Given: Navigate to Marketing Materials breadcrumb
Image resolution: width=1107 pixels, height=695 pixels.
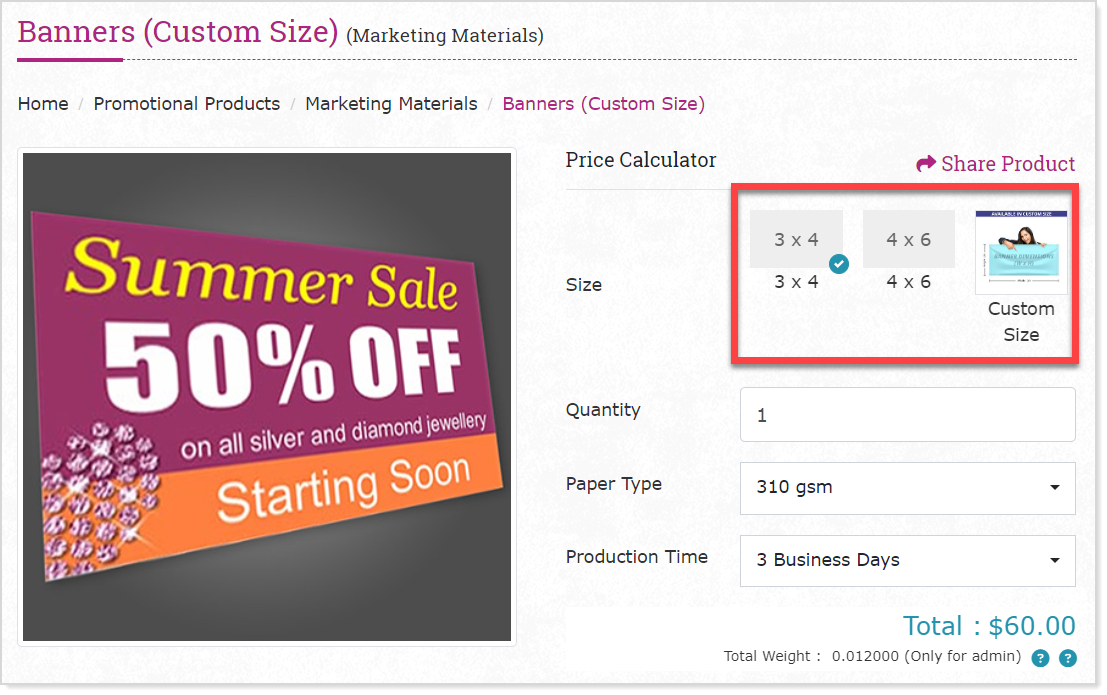Looking at the screenshot, I should 391,104.
